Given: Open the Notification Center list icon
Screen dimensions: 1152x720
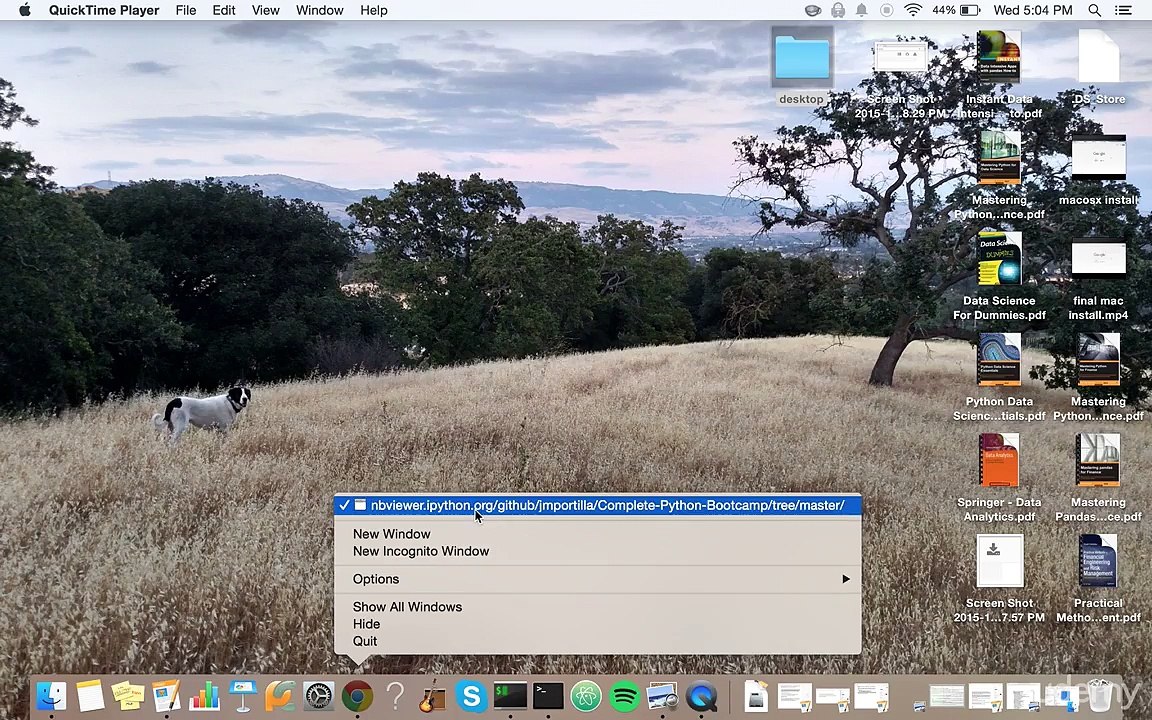Looking at the screenshot, I should [x=1124, y=10].
